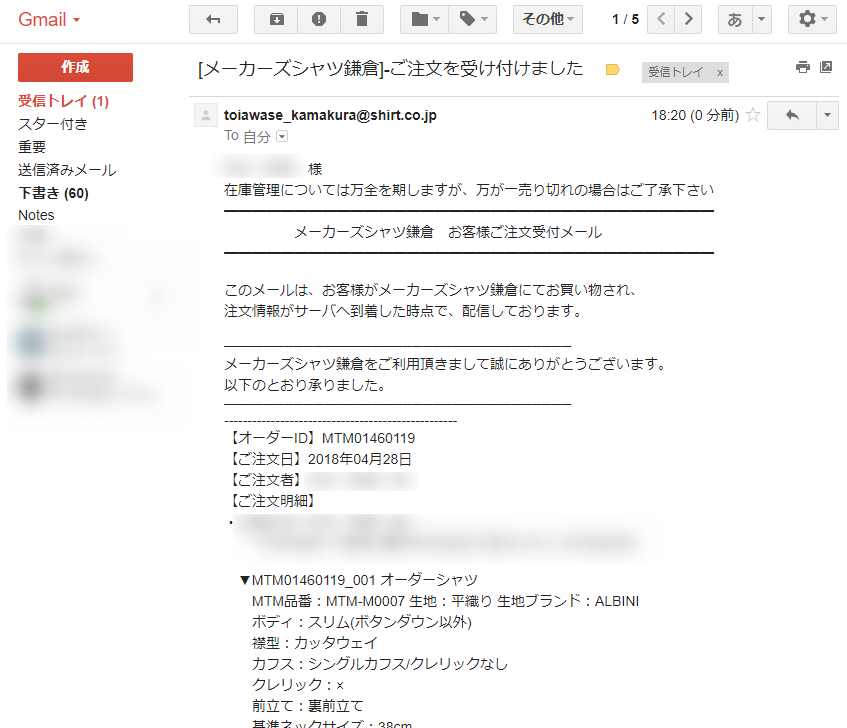Go back to inbox with arrow button
The height and width of the screenshot is (728, 847).
(213, 19)
